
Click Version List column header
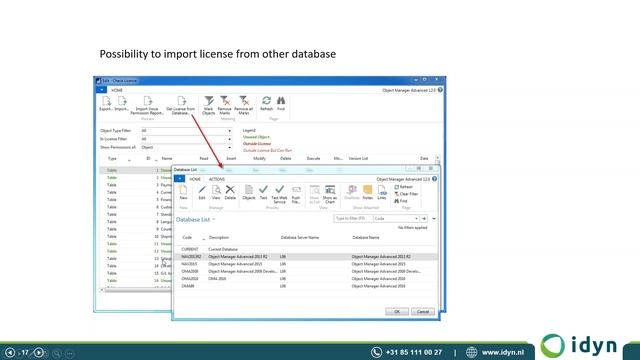(x=358, y=158)
